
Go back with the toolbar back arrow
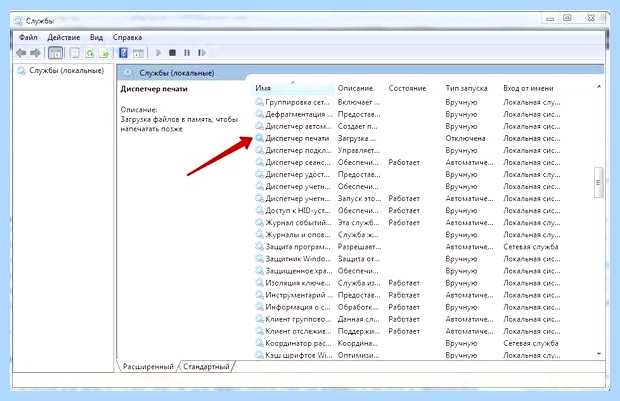[x=21, y=53]
